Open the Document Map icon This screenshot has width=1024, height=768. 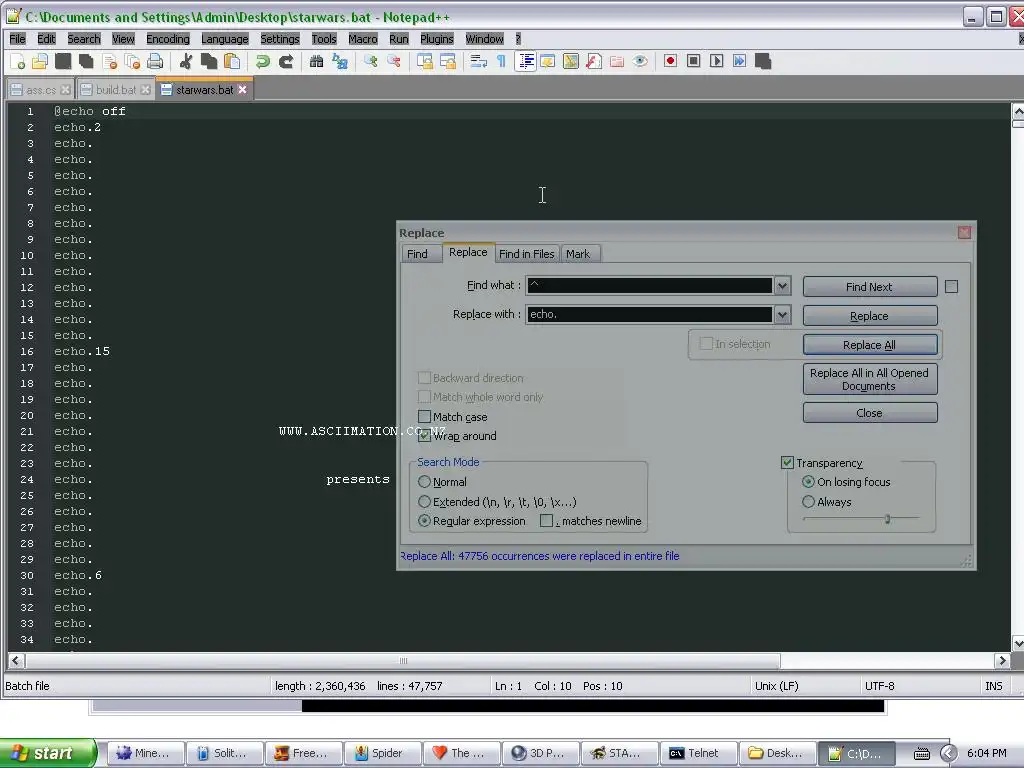click(x=571, y=61)
